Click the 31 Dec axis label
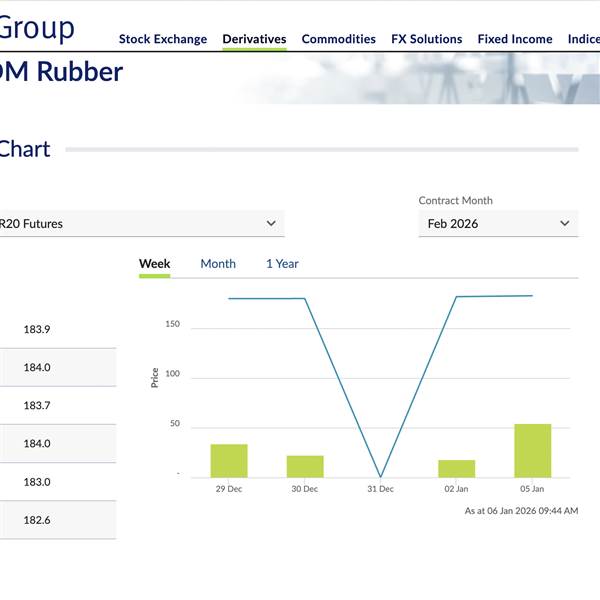Image resolution: width=600 pixels, height=600 pixels. coord(380,489)
